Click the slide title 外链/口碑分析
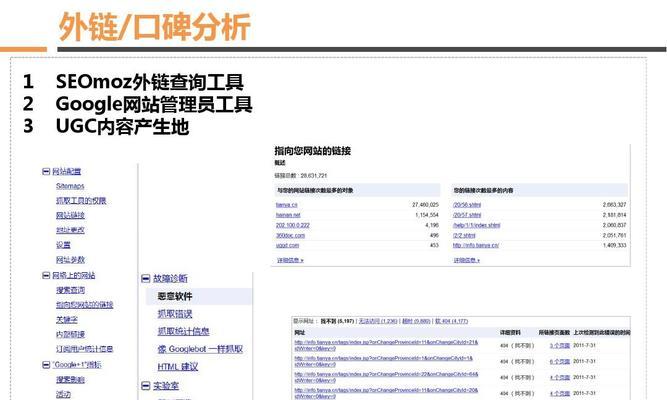This screenshot has width=667, height=400. (154, 27)
